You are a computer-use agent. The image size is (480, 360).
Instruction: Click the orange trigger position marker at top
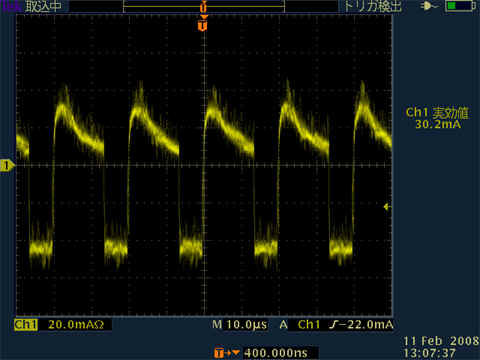coord(203,23)
